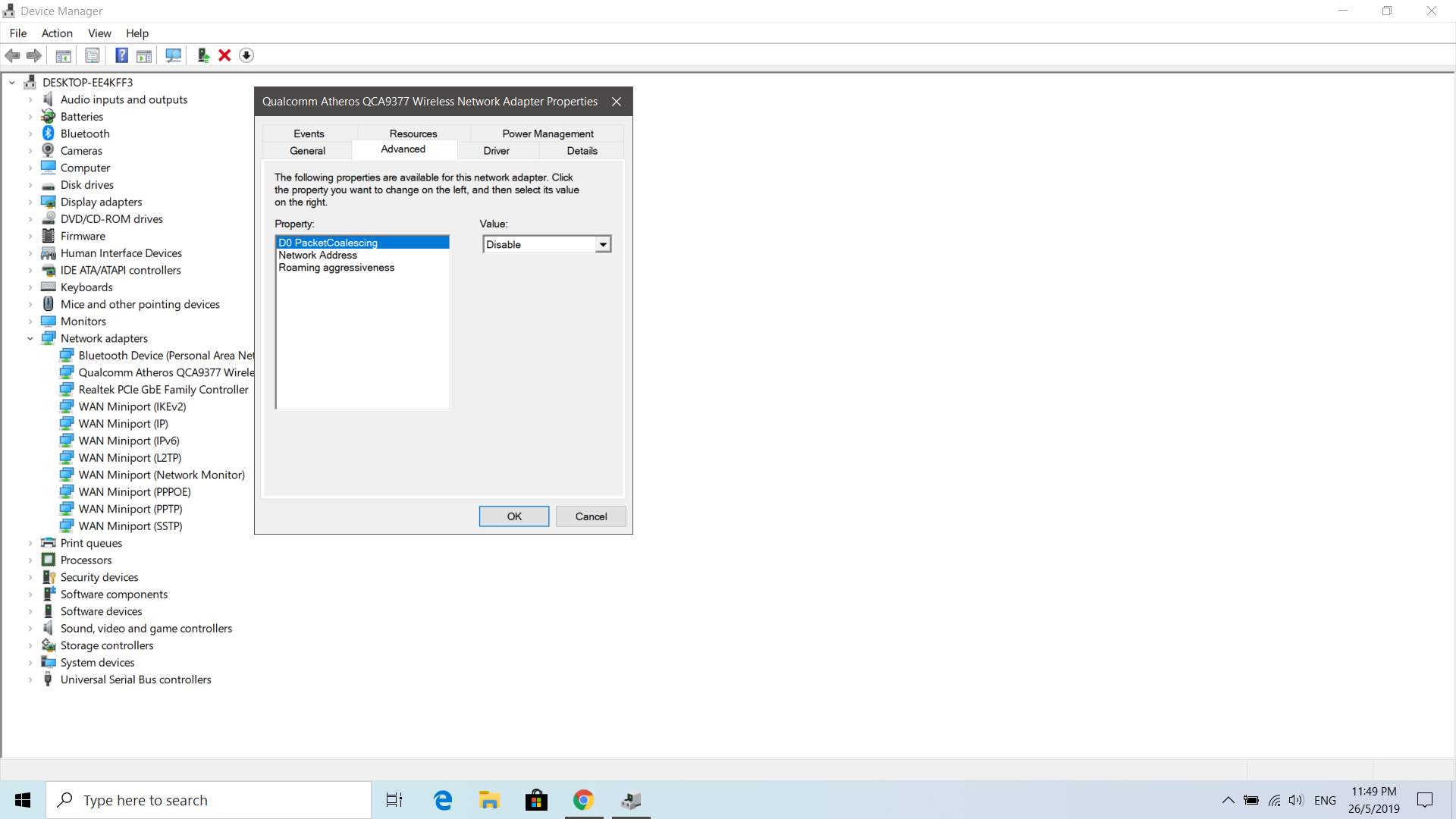Screen dimensions: 1456x819
Task: Switch to the General tab
Action: pyautogui.click(x=307, y=151)
